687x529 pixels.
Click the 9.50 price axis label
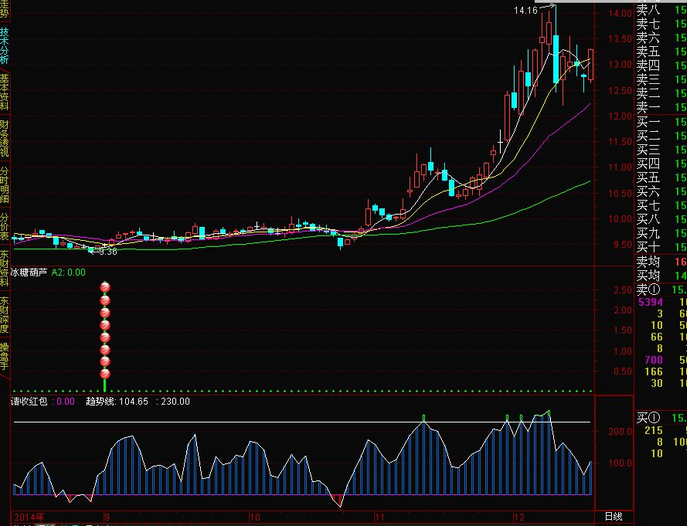pyautogui.click(x=622, y=245)
